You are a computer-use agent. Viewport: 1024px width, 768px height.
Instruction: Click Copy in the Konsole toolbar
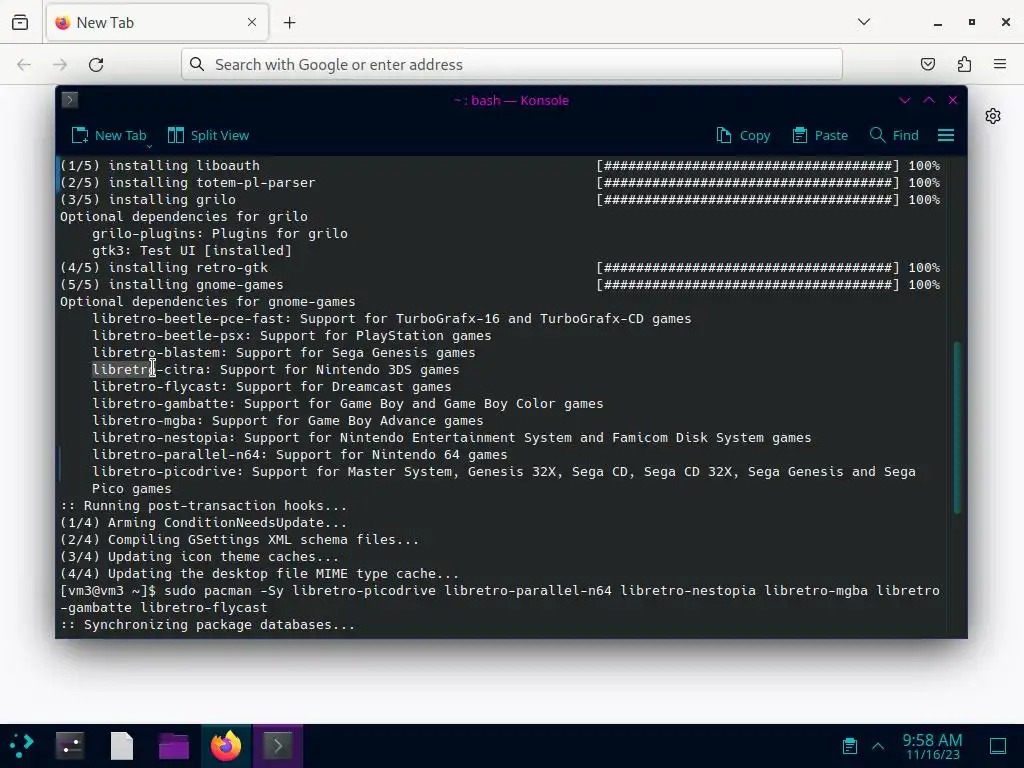(743, 135)
